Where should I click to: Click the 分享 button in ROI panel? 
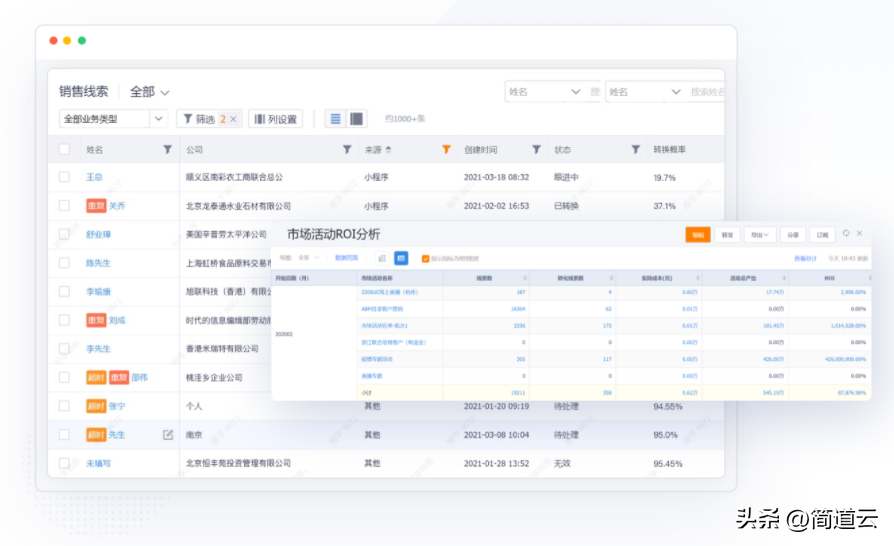point(793,234)
